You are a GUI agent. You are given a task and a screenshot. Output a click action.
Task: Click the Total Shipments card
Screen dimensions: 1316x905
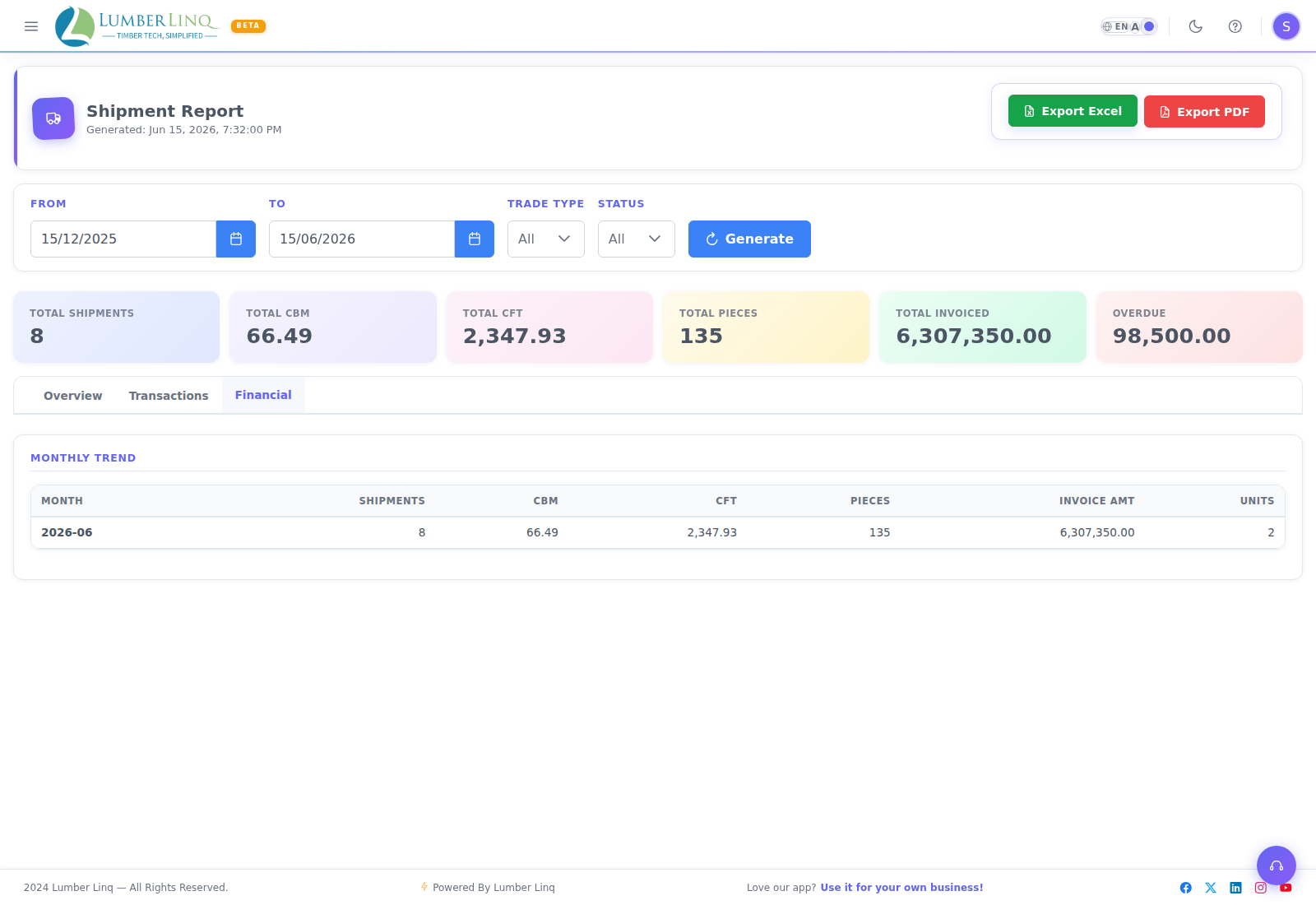tap(117, 327)
